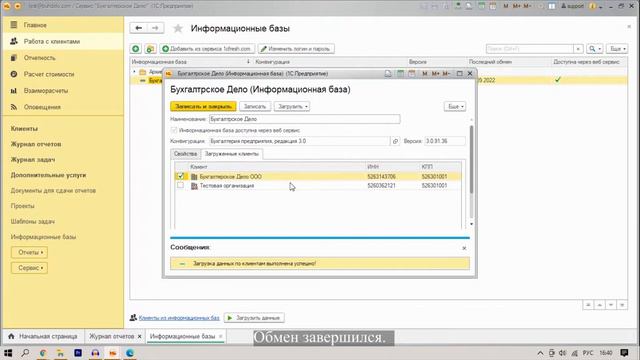
Task: Uncheck the Бухгалтерское Дело ООО client checkbox
Action: click(x=180, y=176)
